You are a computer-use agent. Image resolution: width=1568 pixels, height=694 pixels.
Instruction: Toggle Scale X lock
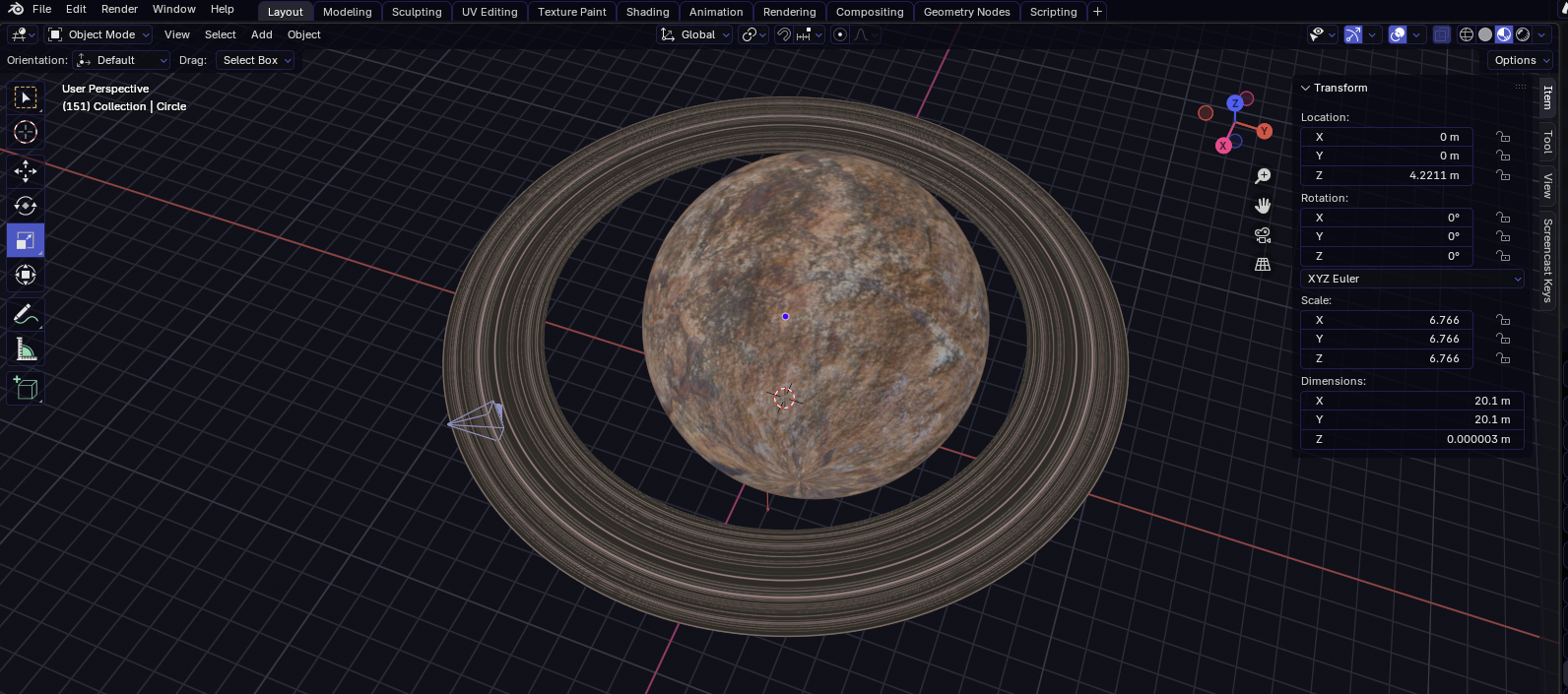[1503, 320]
